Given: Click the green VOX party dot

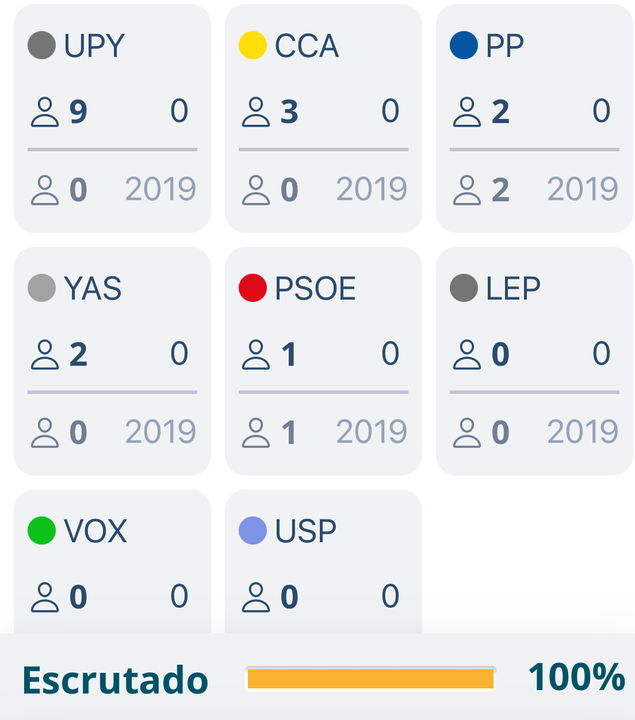Looking at the screenshot, I should click(x=42, y=530).
